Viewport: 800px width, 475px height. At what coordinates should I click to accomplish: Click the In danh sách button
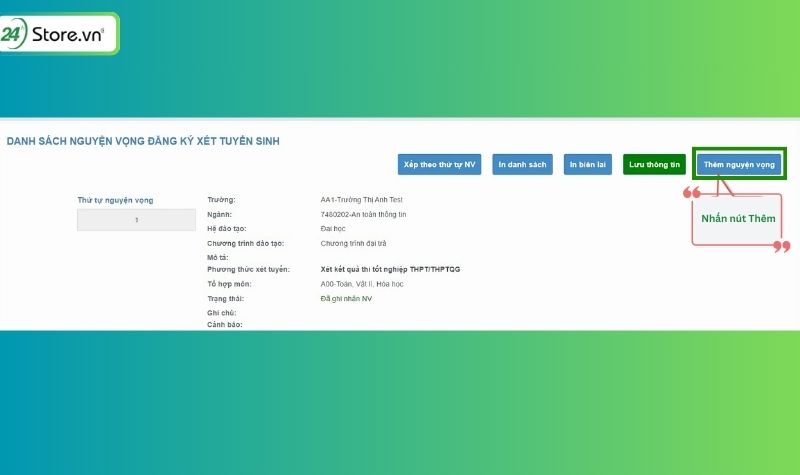pyautogui.click(x=522, y=164)
